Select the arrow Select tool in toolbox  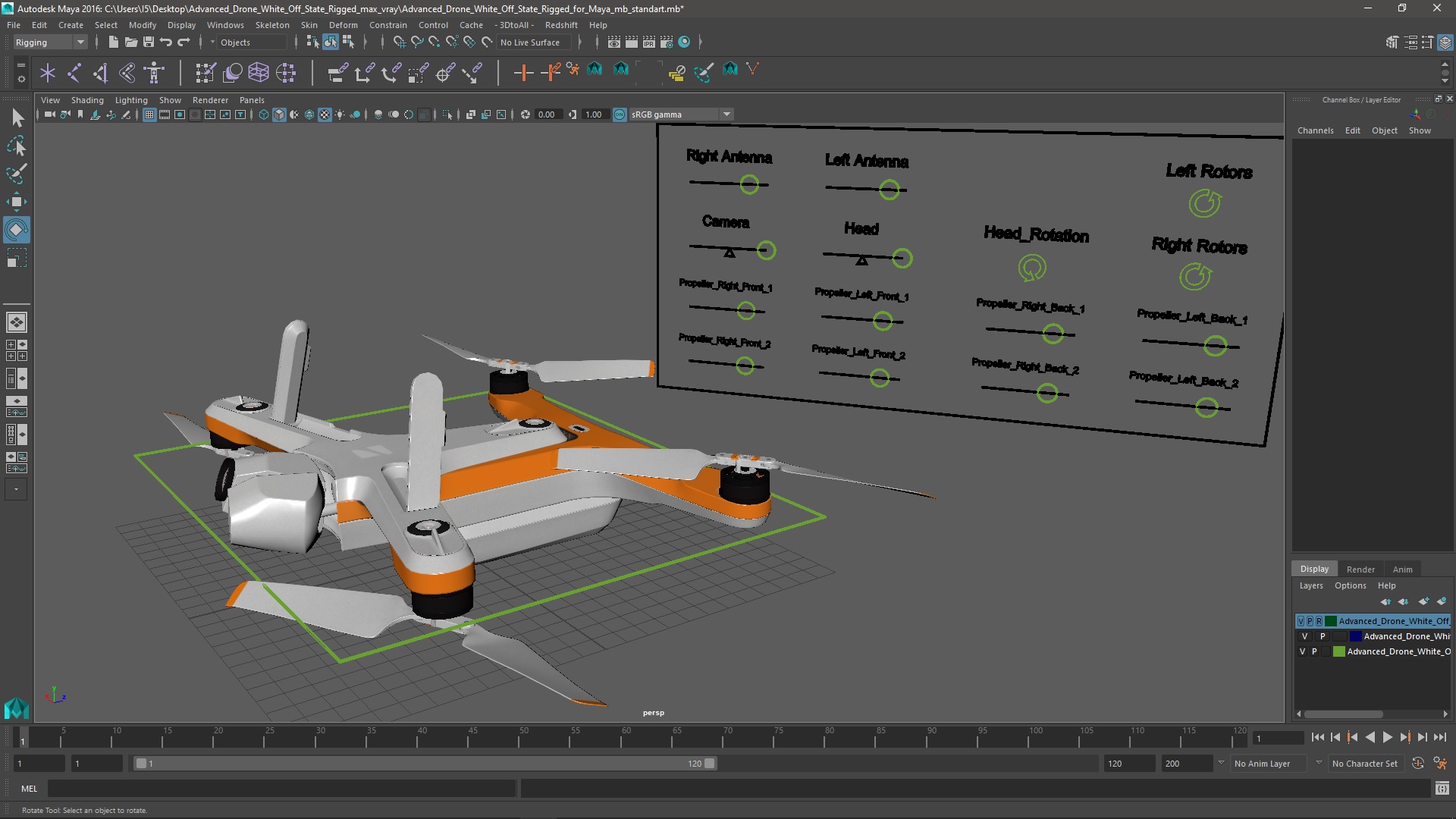click(x=17, y=118)
